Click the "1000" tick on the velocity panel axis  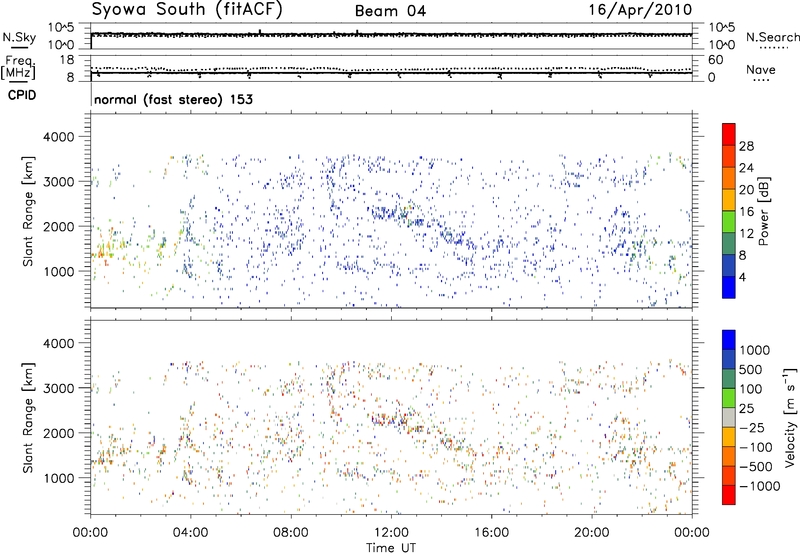[59, 478]
